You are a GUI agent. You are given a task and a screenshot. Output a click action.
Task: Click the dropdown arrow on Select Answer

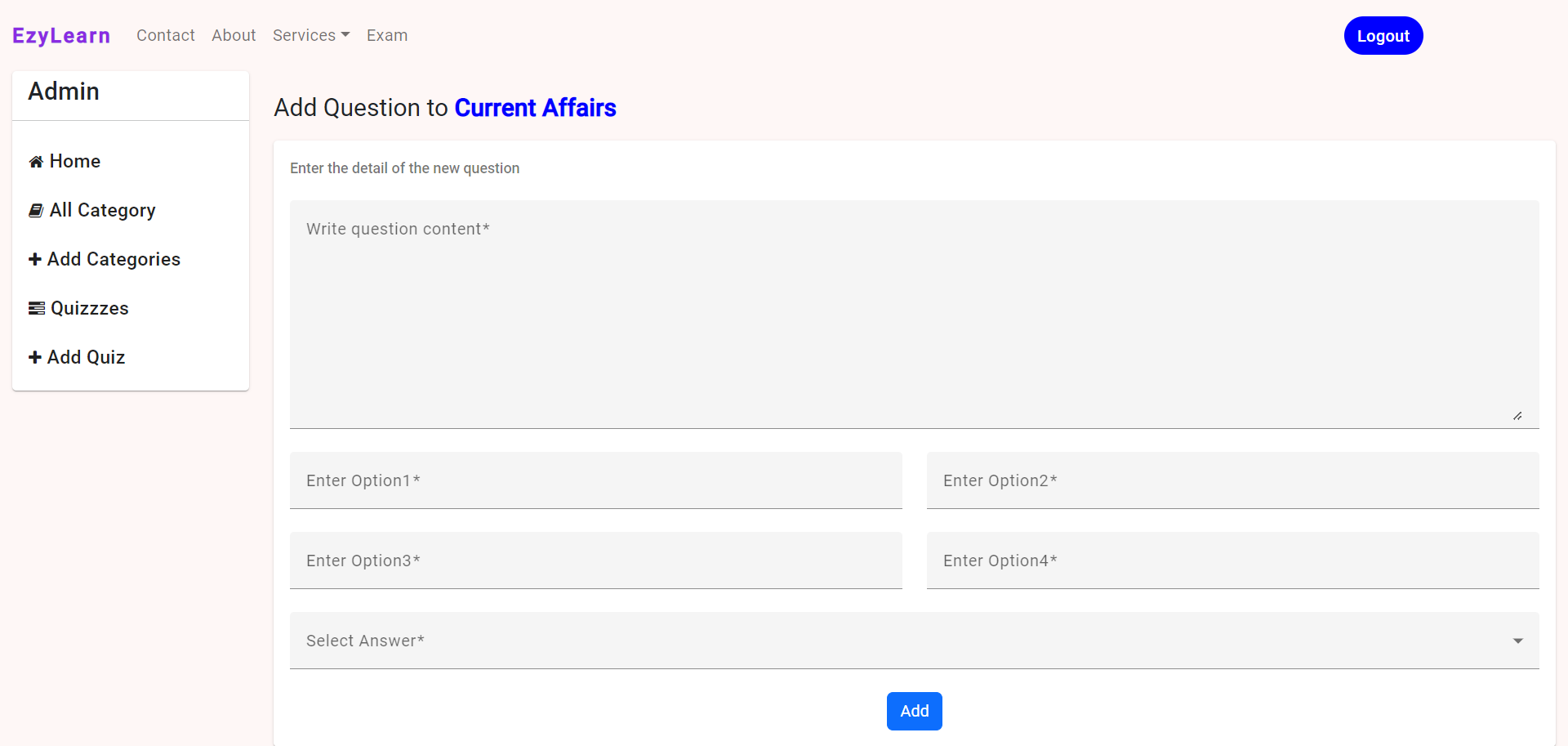point(1518,641)
